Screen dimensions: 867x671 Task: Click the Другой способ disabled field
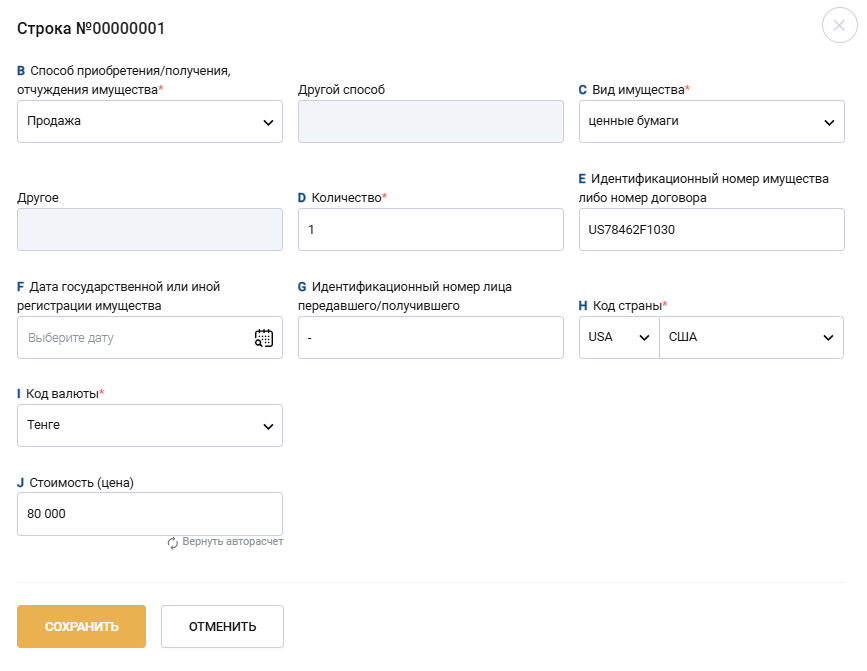click(431, 122)
